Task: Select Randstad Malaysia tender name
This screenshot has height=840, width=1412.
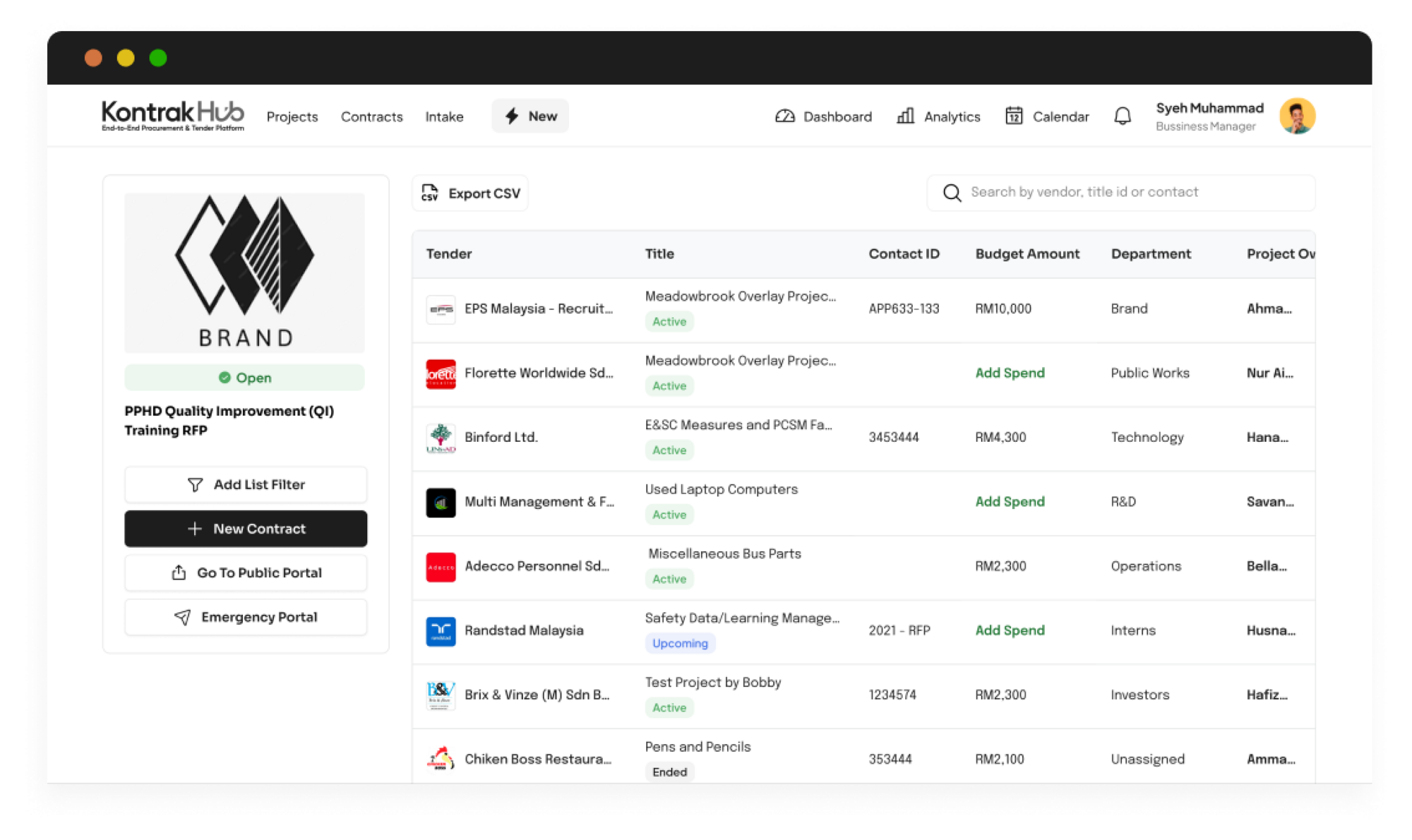Action: pos(524,630)
